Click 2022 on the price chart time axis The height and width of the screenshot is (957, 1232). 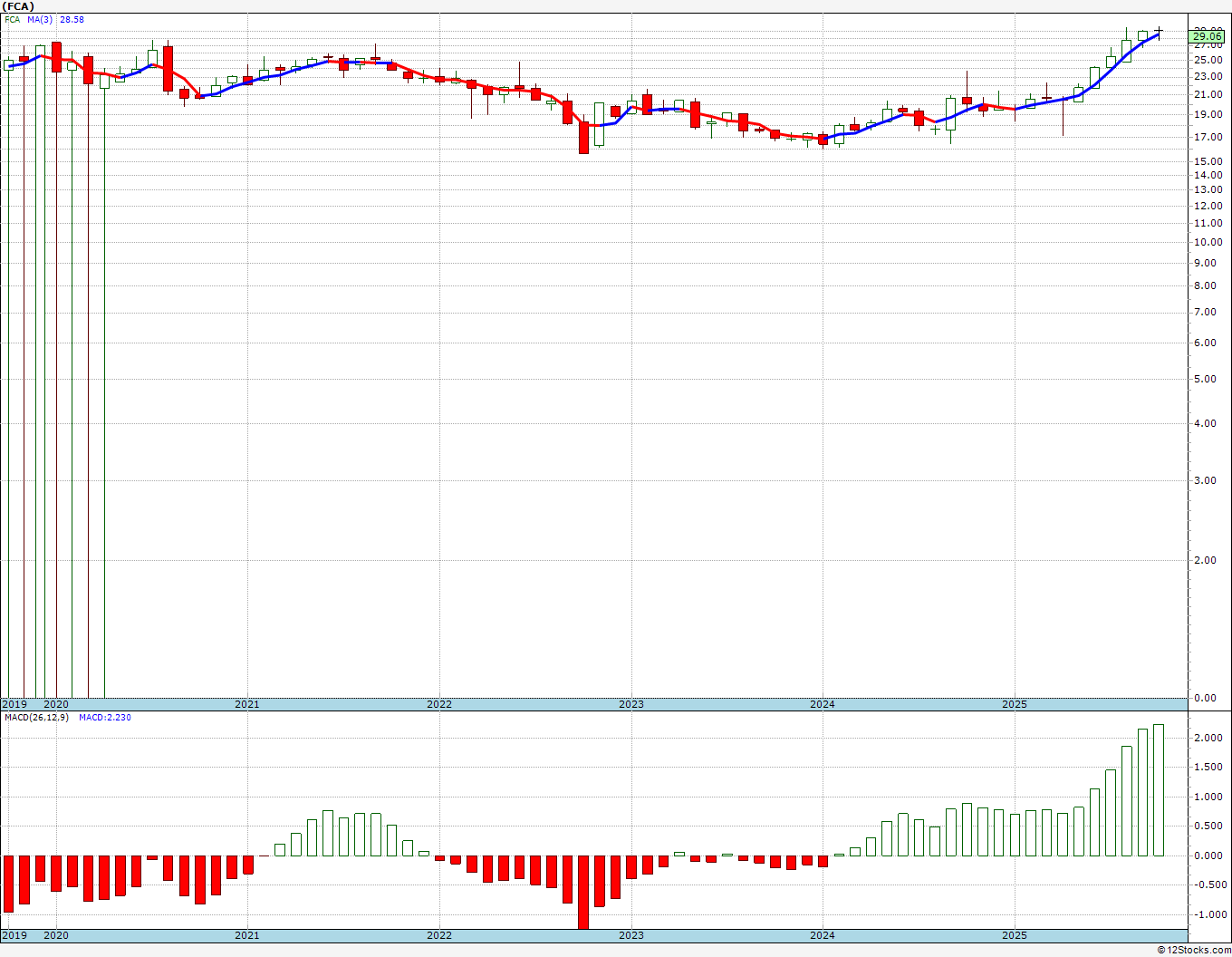[438, 704]
